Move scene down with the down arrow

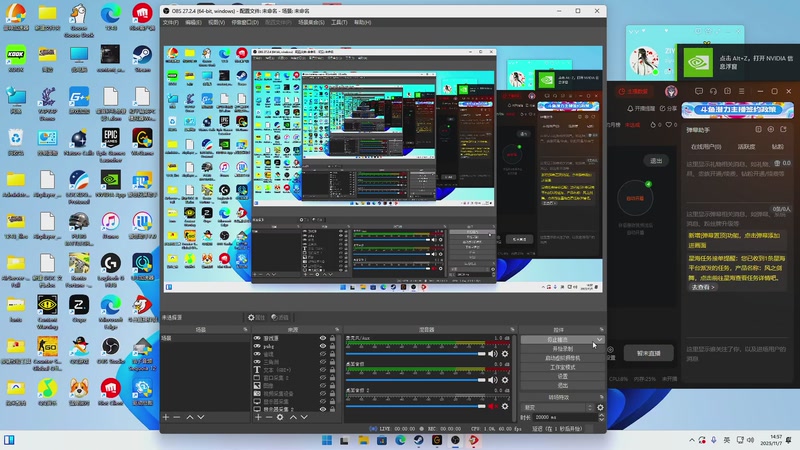point(201,417)
